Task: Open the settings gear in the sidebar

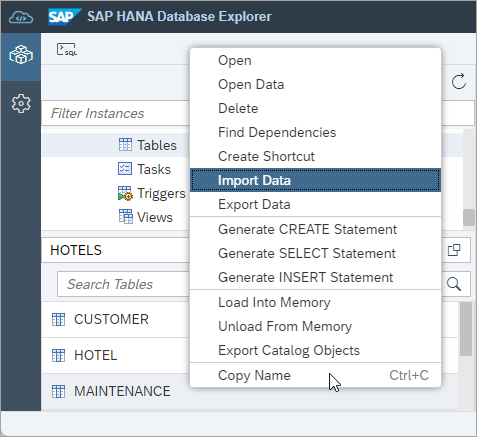Action: 21,104
